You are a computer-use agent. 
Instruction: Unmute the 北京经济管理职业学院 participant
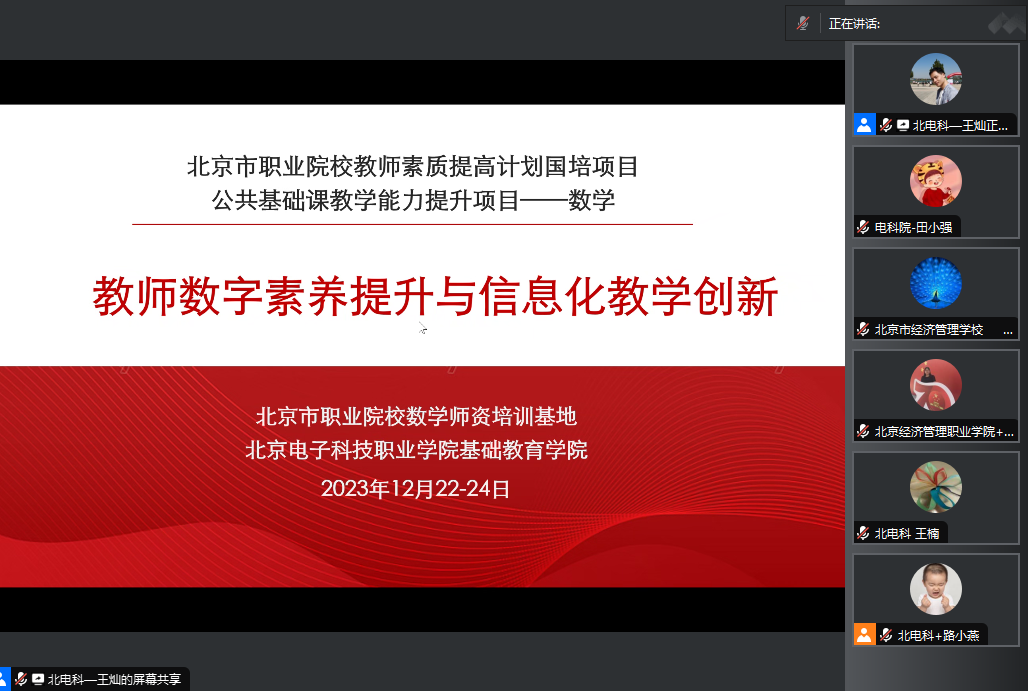pos(864,432)
